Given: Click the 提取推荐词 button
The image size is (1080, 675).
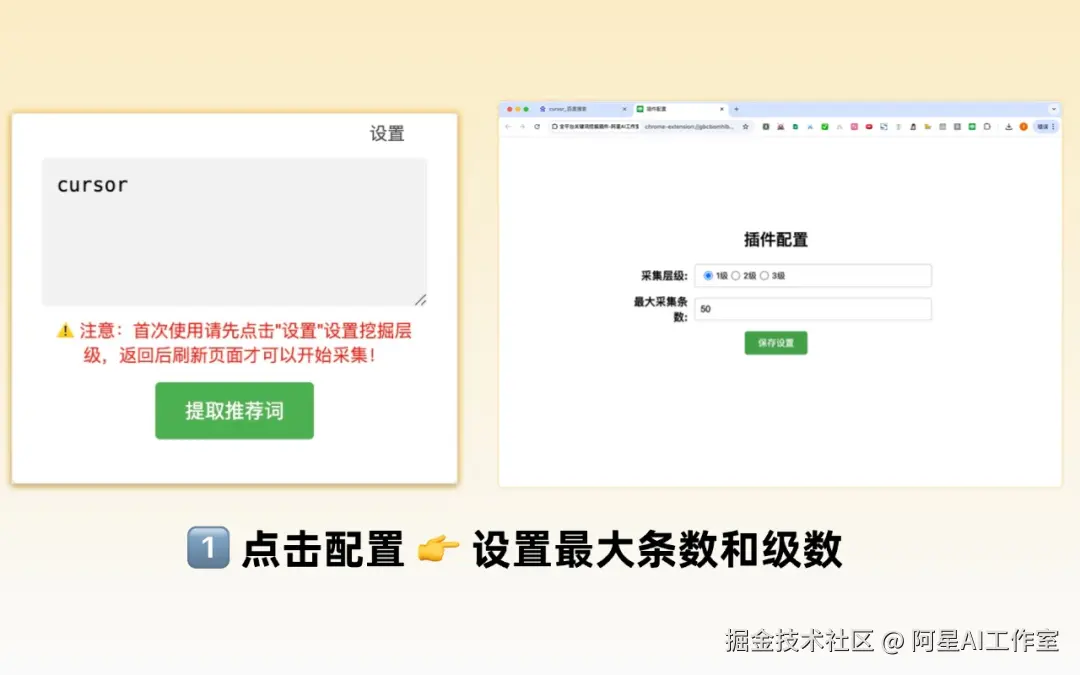Looking at the screenshot, I should pyautogui.click(x=234, y=410).
